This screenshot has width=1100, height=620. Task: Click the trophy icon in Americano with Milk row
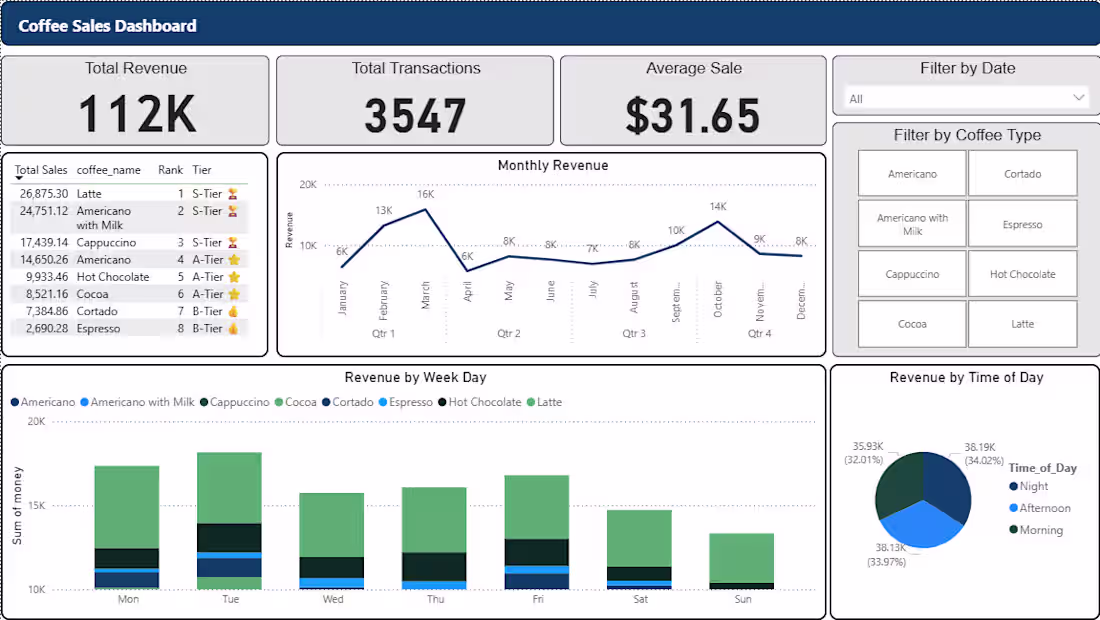(233, 210)
